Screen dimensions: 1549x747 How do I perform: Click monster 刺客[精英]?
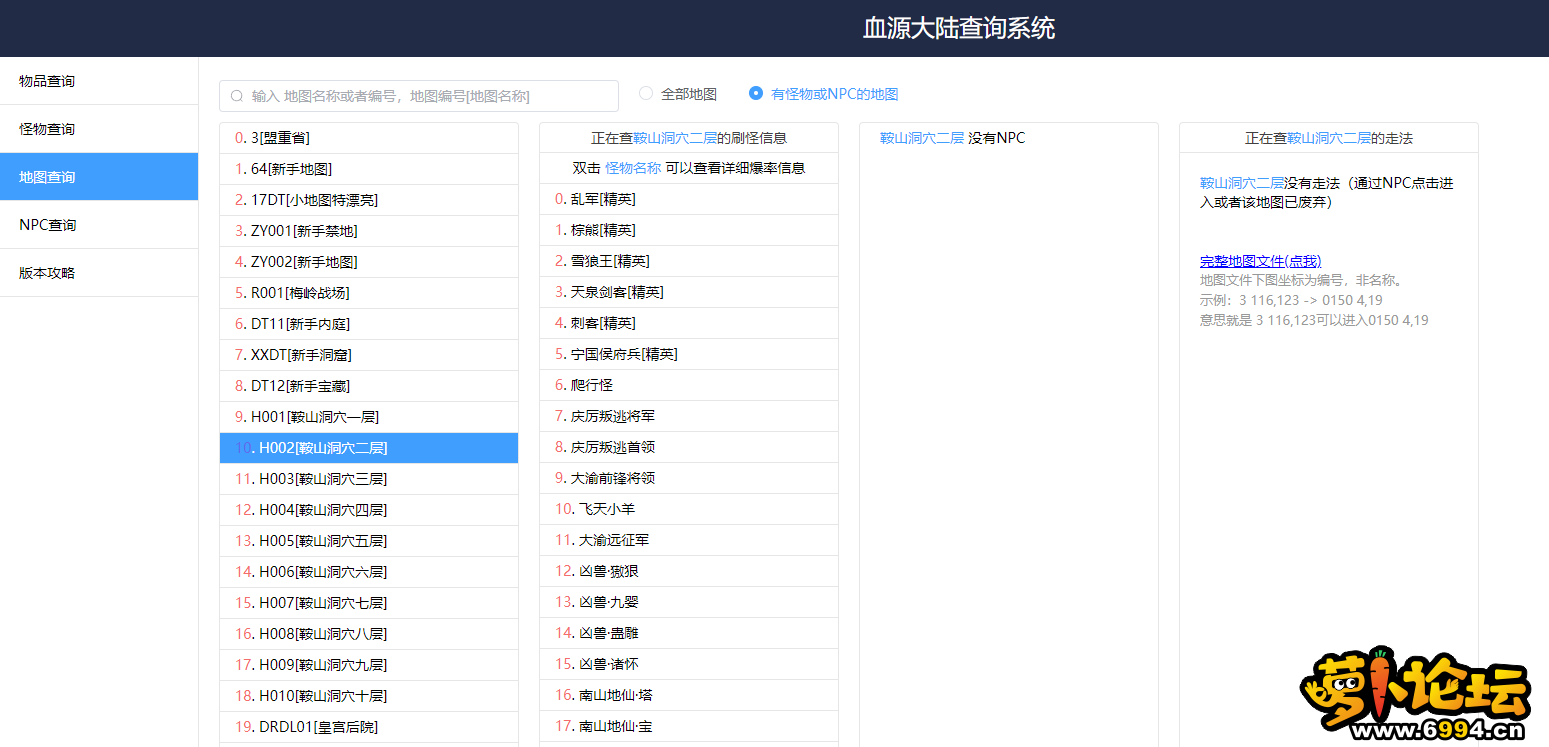point(689,323)
